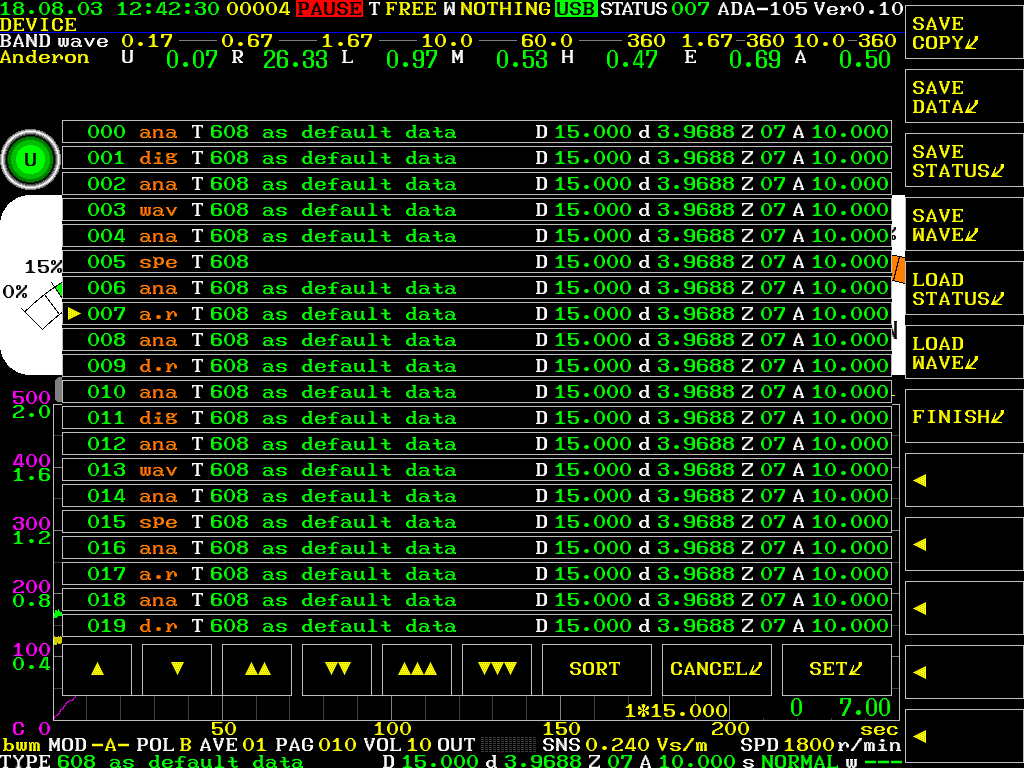Click the red PAUSE status indicator
Screen dimensions: 1024x768
(x=329, y=9)
